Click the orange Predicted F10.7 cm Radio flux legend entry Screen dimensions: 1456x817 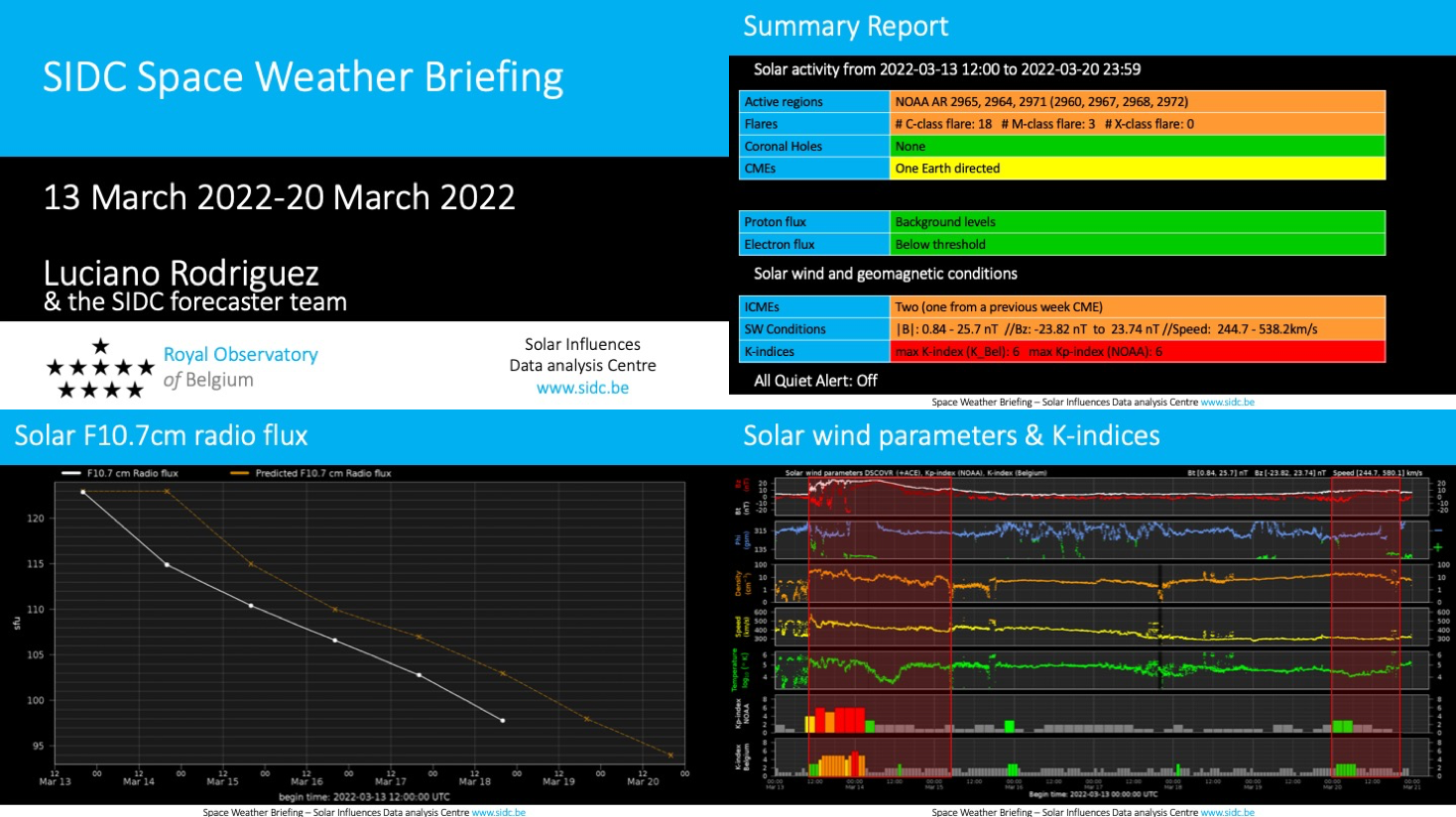[x=311, y=473]
